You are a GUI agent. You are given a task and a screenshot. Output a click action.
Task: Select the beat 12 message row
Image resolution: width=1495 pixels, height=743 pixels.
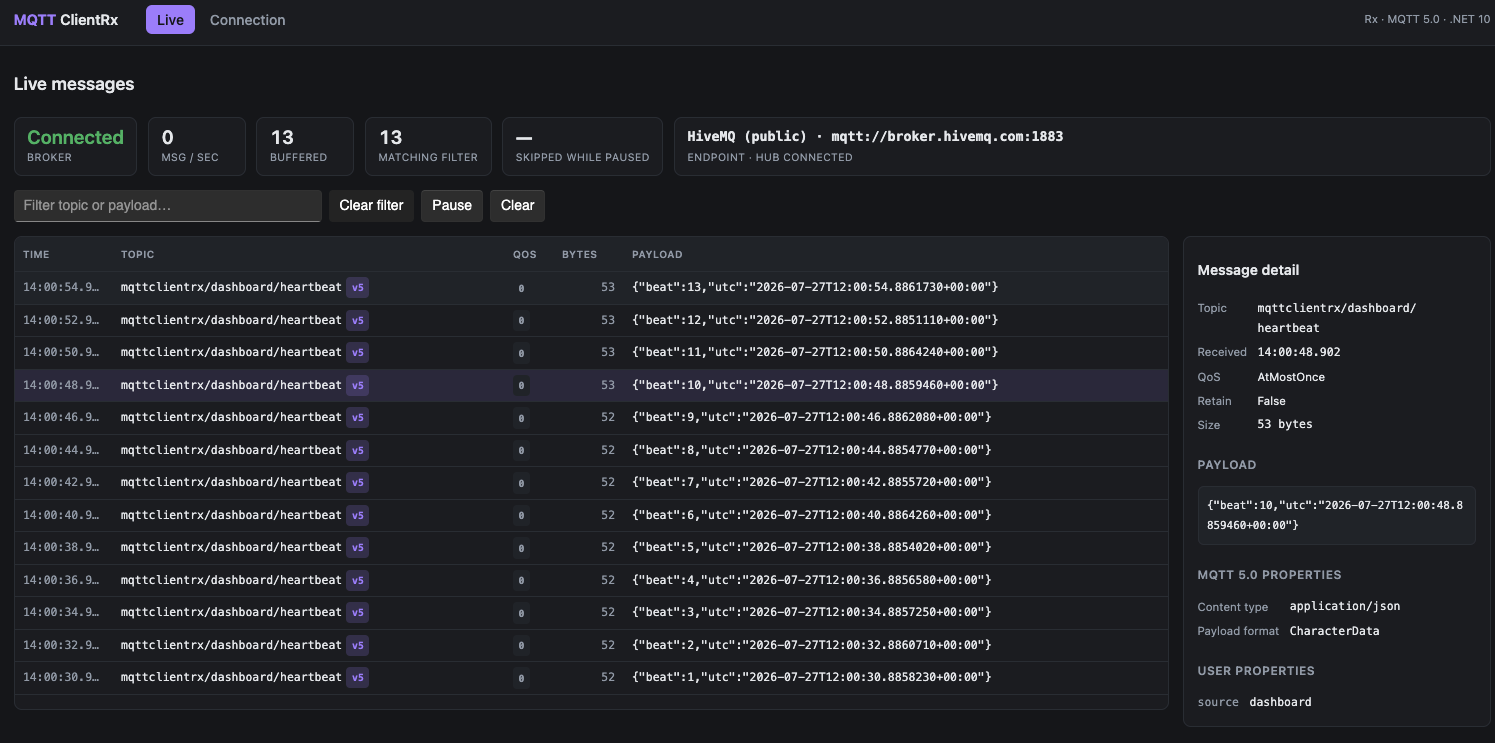[x=591, y=320]
